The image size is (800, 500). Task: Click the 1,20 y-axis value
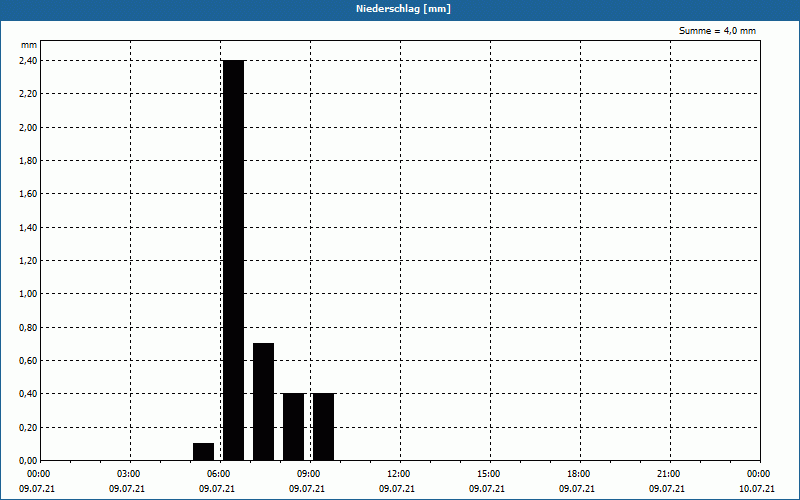click(28, 261)
